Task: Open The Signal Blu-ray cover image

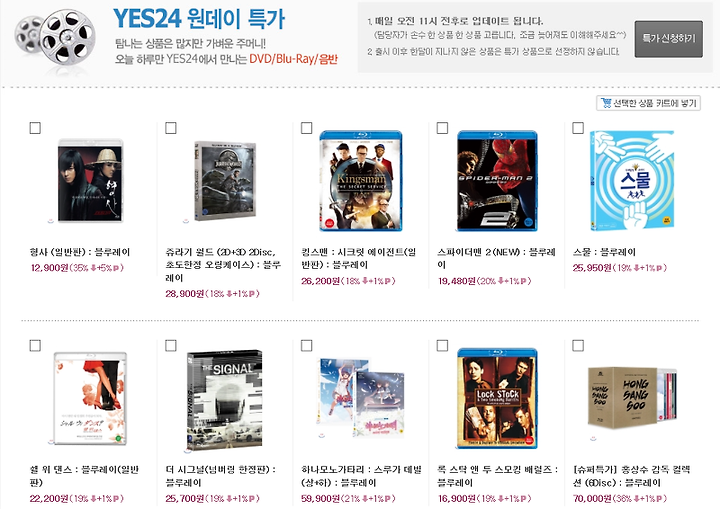Action: (225, 400)
